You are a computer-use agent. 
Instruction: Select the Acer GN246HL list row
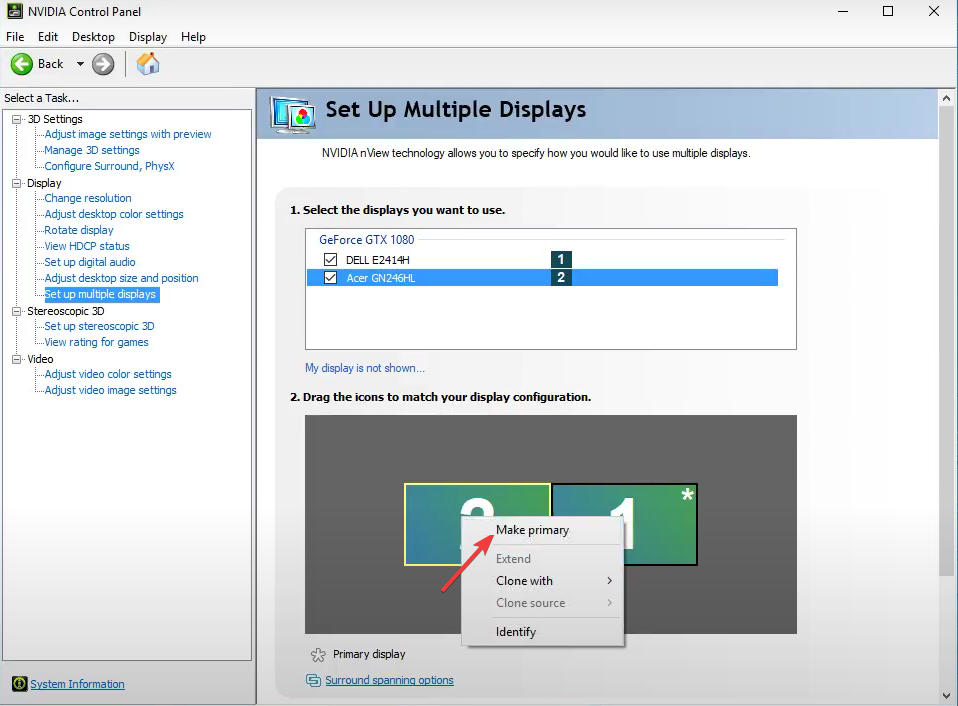click(543, 278)
